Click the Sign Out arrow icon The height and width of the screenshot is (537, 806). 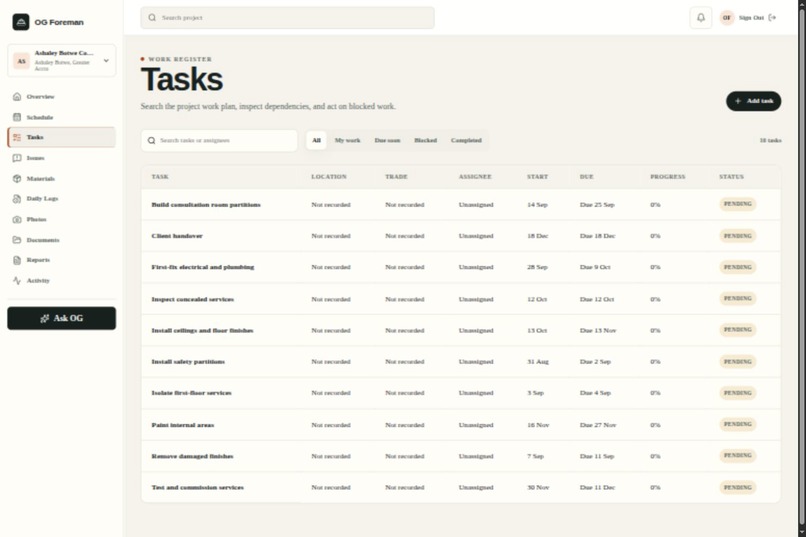click(772, 17)
